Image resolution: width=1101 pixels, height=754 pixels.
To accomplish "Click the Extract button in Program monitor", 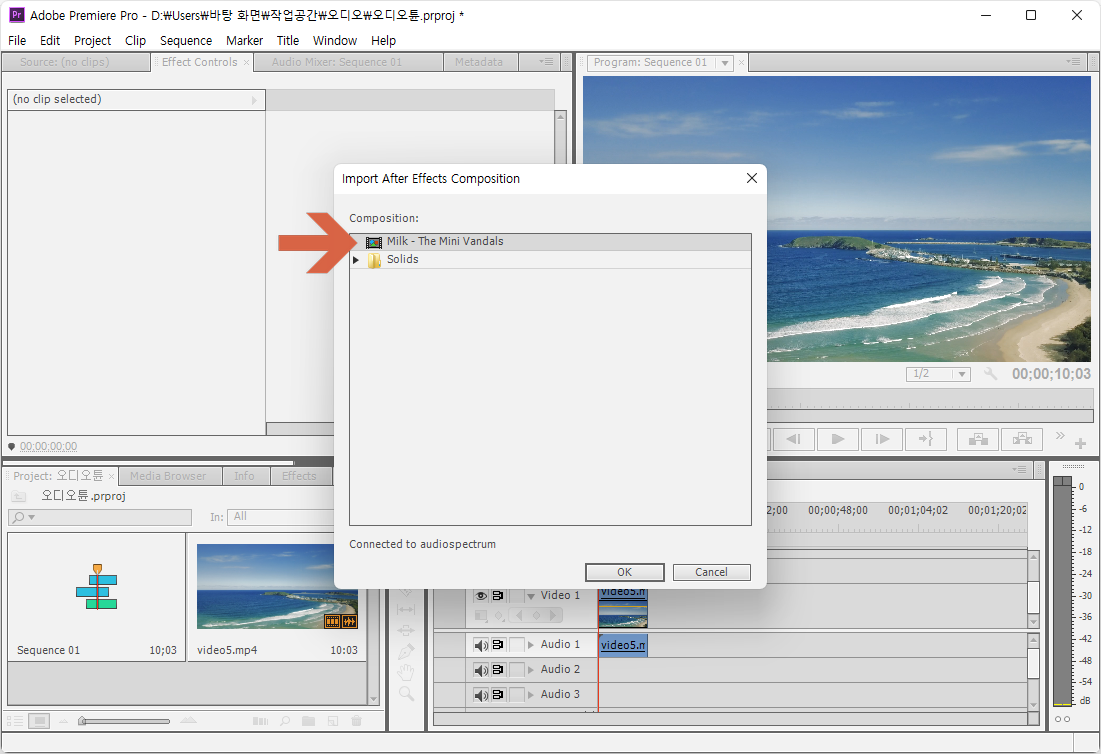I will coord(1022,439).
